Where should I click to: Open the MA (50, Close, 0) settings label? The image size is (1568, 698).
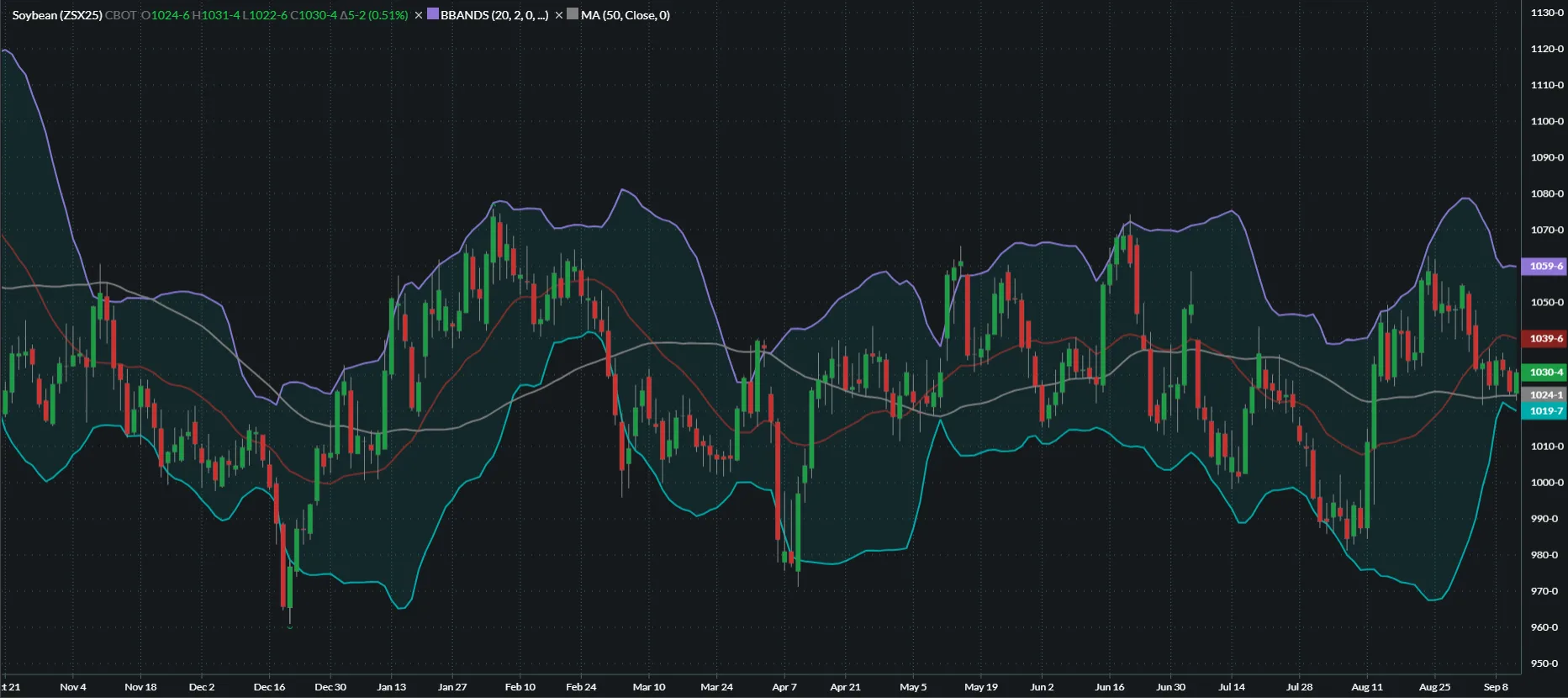(x=626, y=15)
